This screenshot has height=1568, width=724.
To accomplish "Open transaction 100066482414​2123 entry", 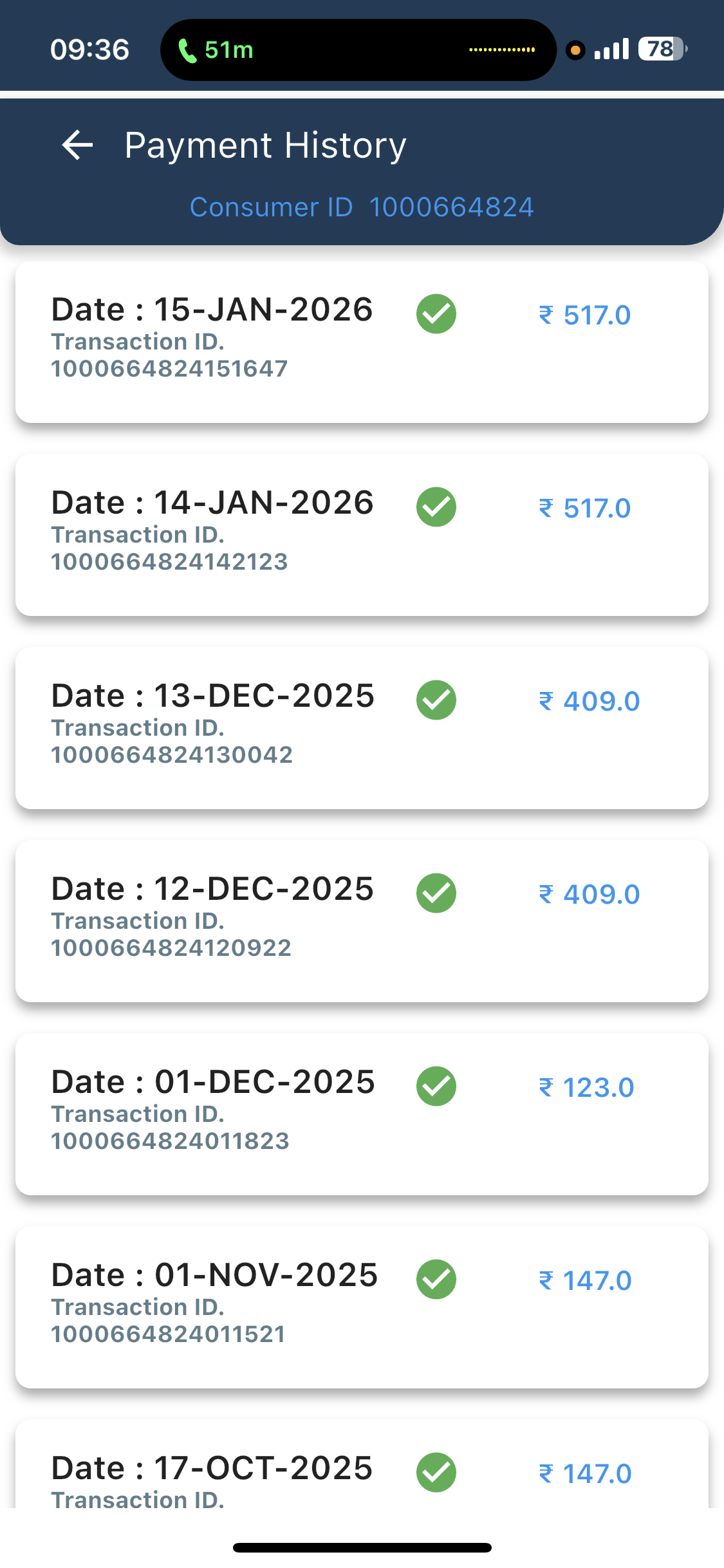I will click(x=169, y=561).
